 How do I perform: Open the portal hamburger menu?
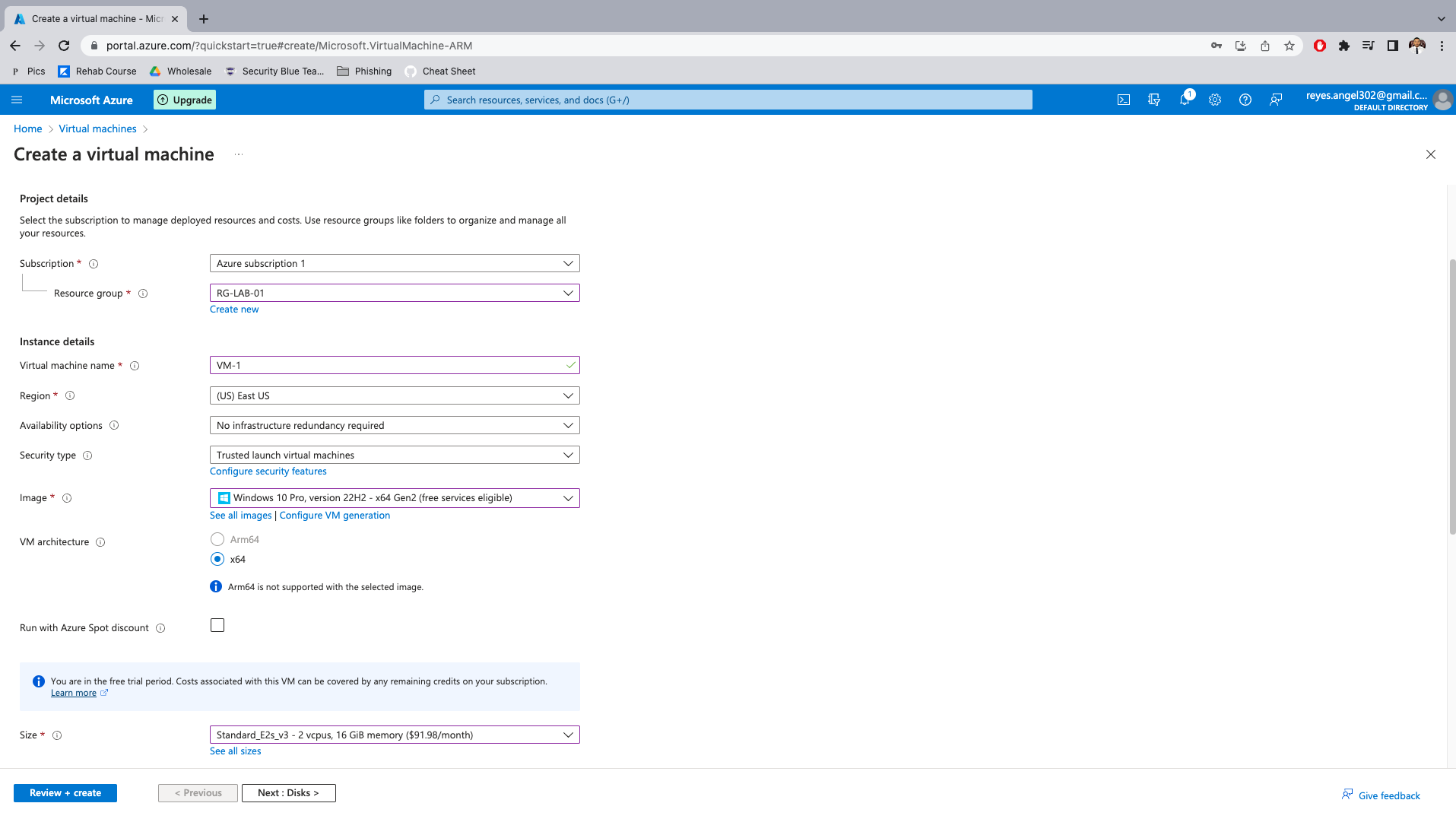tap(17, 100)
